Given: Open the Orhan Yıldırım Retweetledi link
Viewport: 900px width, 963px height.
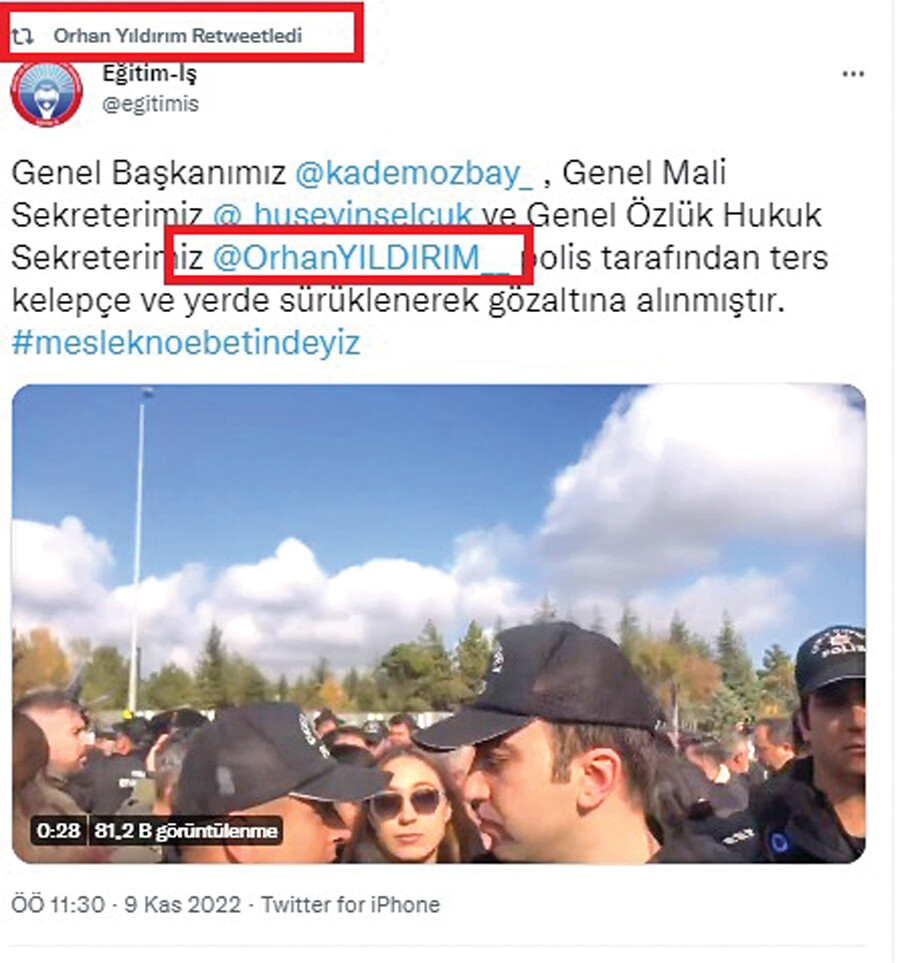Looking at the screenshot, I should click(x=178, y=36).
